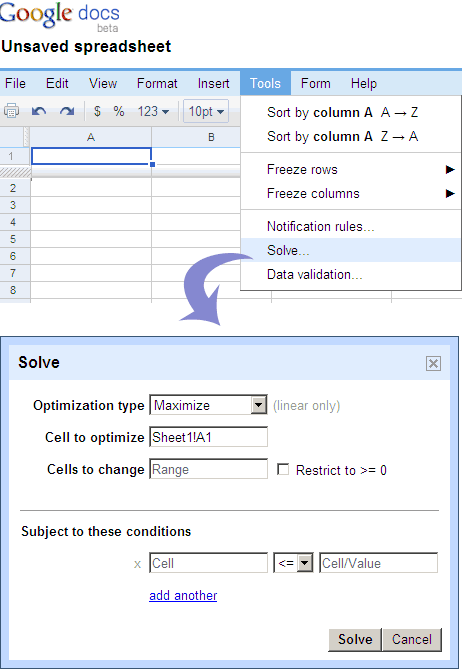The image size is (462, 669).
Task: Open the 10pt font size dropdown
Action: (x=206, y=111)
